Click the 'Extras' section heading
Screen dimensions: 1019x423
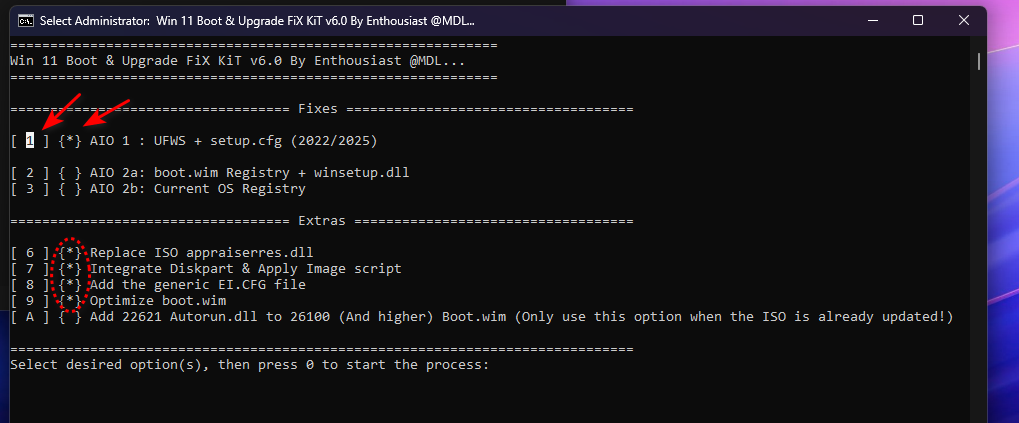[322, 221]
